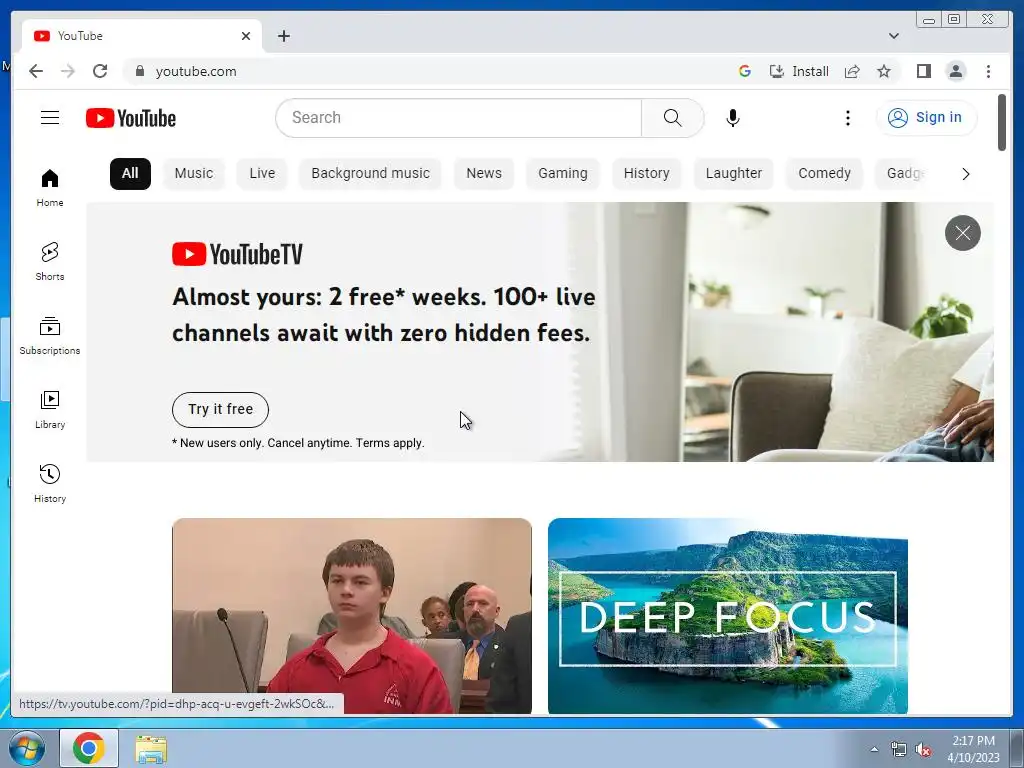Image resolution: width=1024 pixels, height=768 pixels.
Task: Show more category chips arrow
Action: tap(965, 174)
